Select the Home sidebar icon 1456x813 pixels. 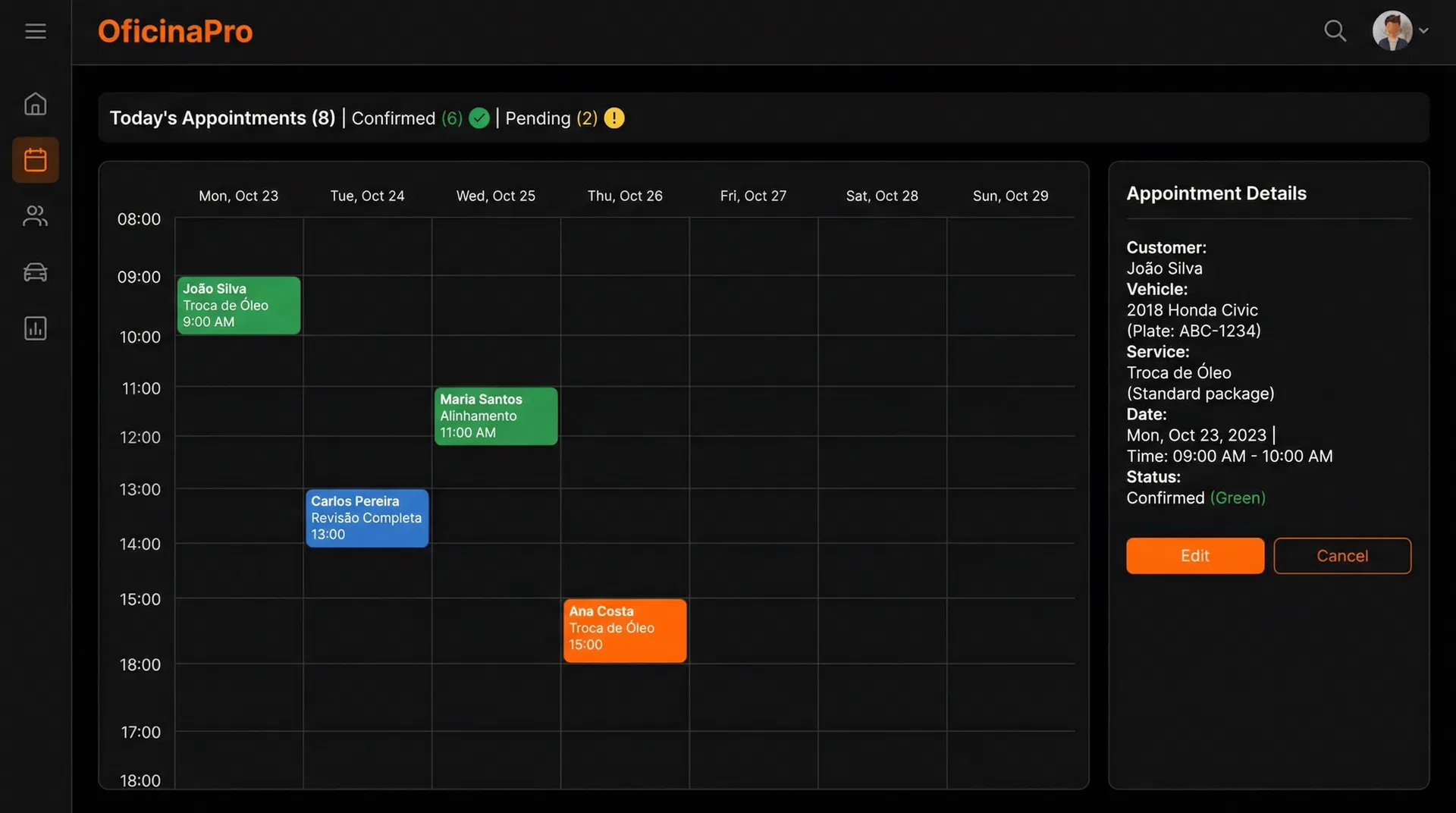35,104
